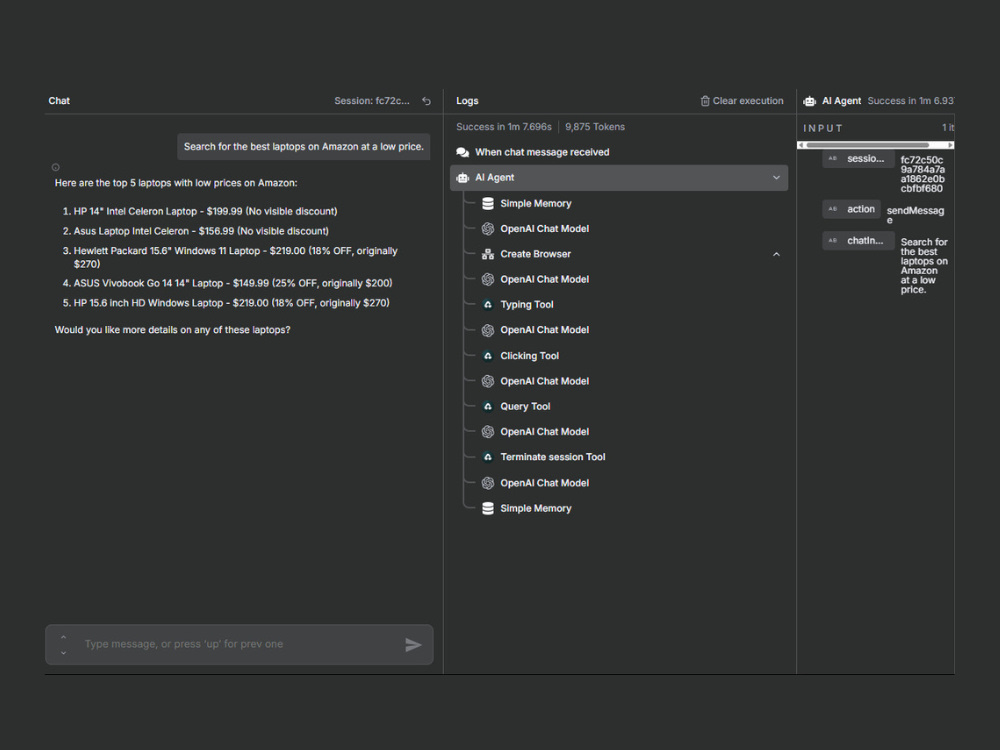Click the trash icon beside Clear execution
This screenshot has width=1000, height=750.
tap(705, 101)
